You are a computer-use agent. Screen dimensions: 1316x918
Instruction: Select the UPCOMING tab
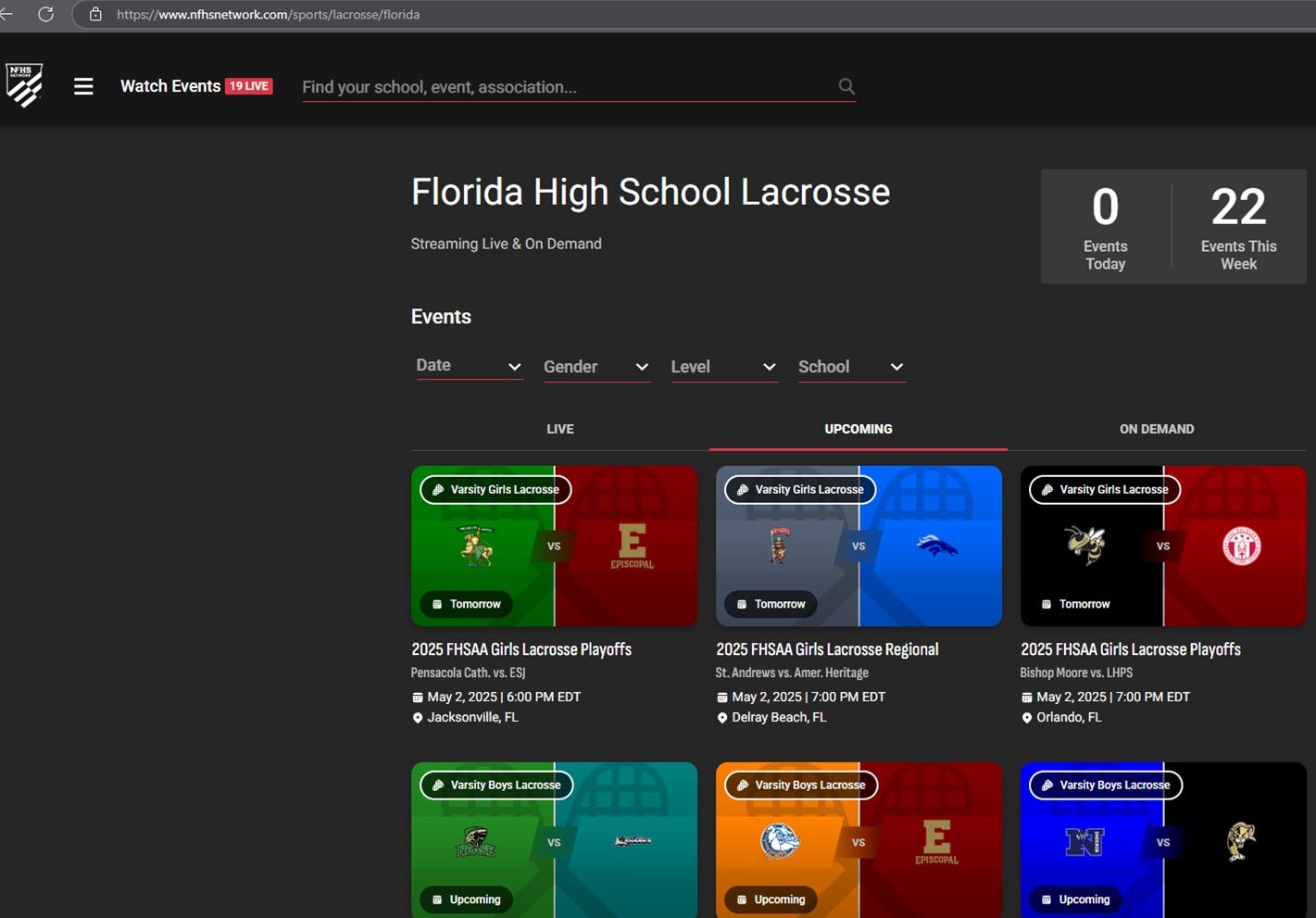859,429
